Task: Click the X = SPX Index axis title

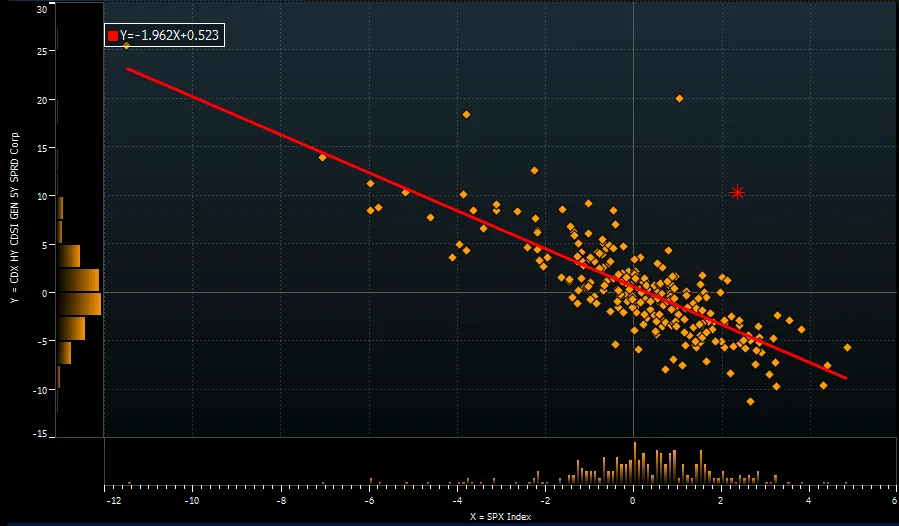Action: click(x=501, y=517)
